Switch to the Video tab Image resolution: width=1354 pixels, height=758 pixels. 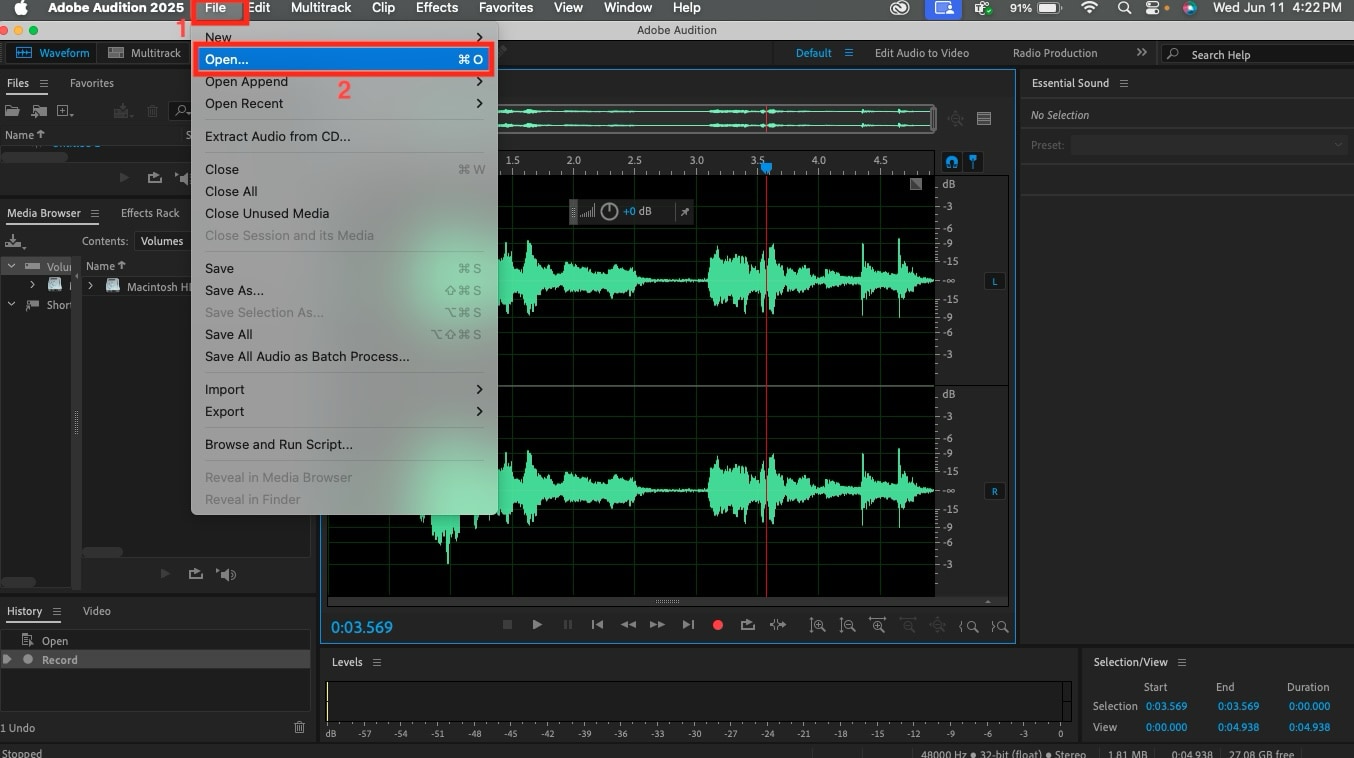(x=97, y=611)
